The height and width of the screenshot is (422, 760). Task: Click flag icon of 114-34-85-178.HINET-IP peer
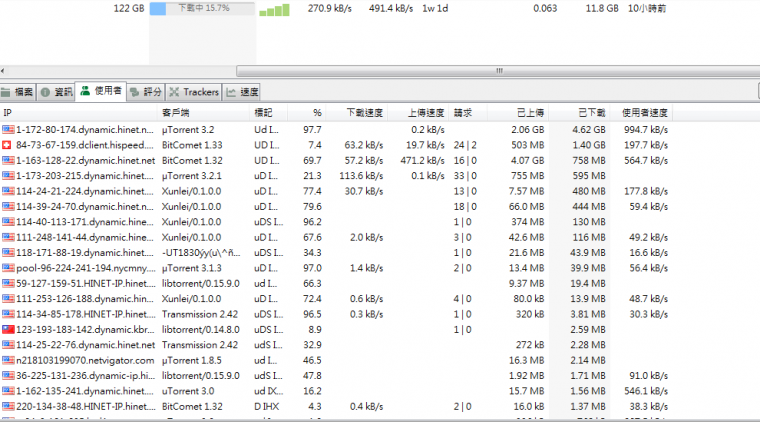pyautogui.click(x=8, y=314)
